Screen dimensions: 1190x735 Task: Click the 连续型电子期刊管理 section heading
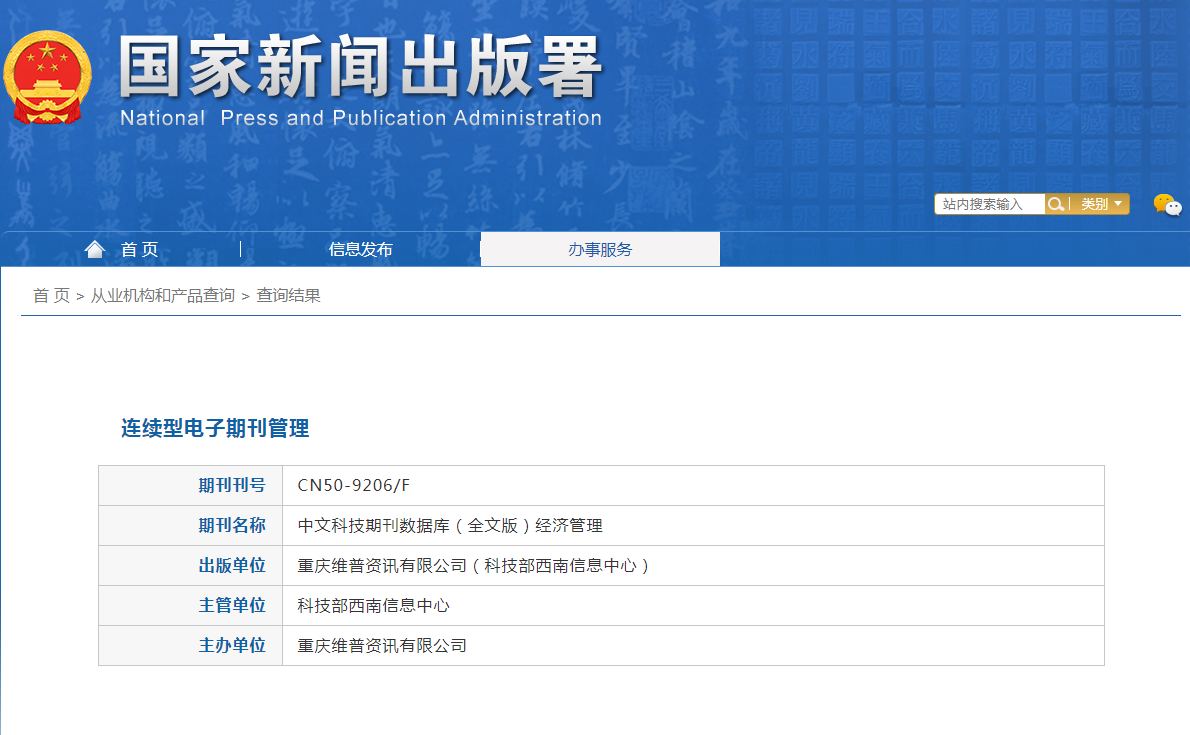(x=215, y=429)
